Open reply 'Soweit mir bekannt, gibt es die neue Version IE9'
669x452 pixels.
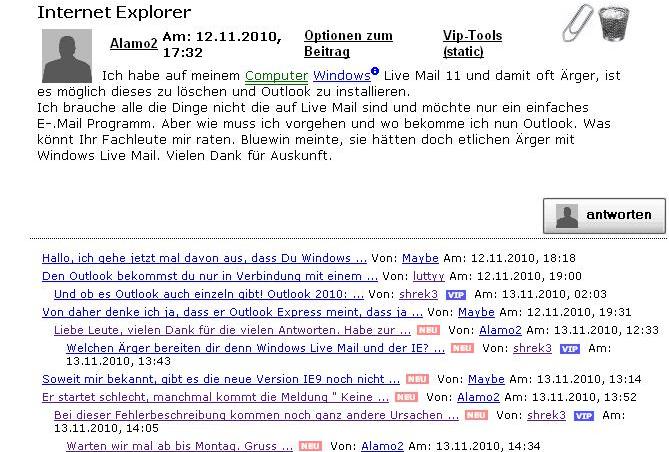point(221,379)
